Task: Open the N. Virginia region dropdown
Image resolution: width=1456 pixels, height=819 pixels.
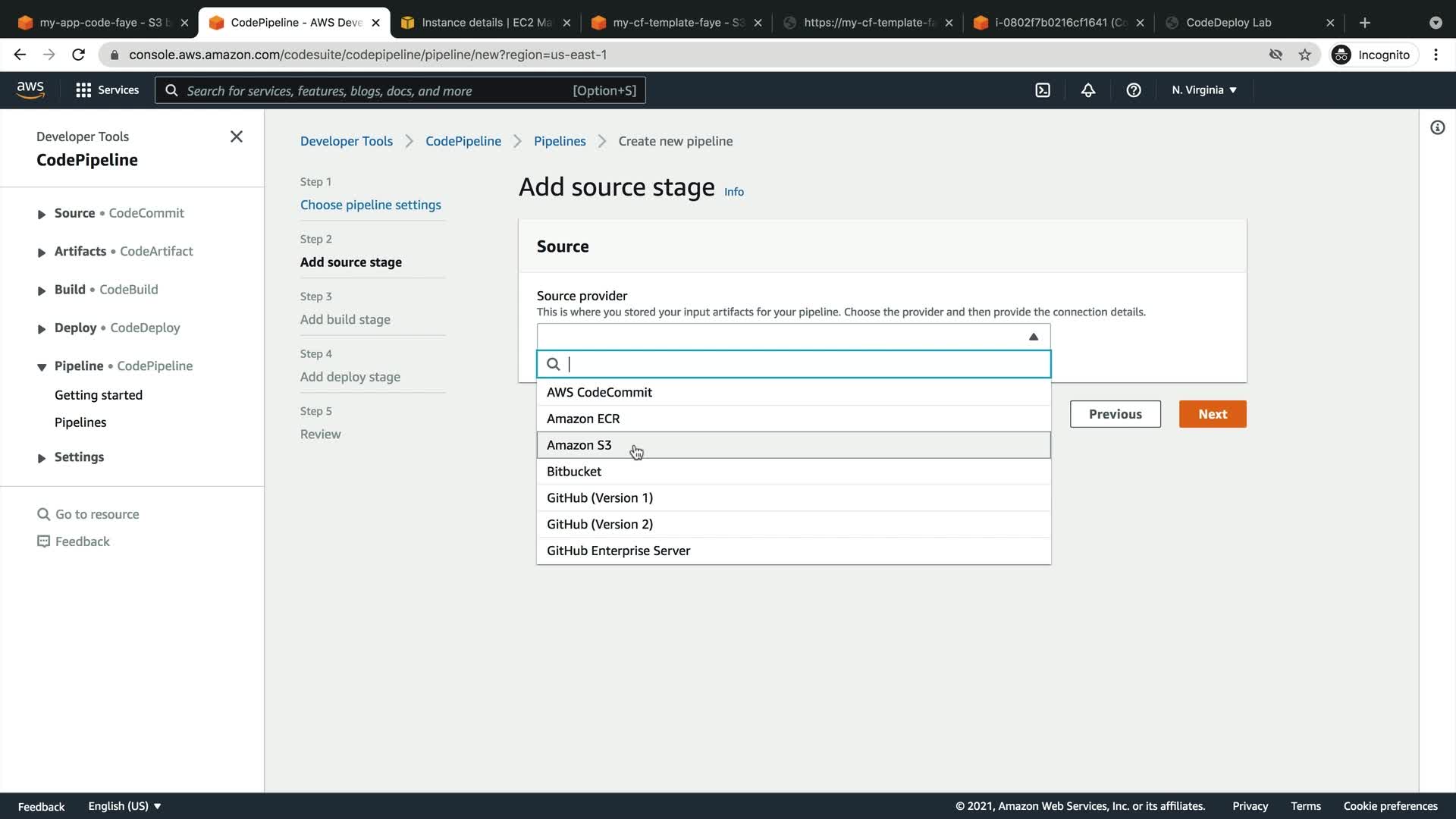Action: 1203,90
